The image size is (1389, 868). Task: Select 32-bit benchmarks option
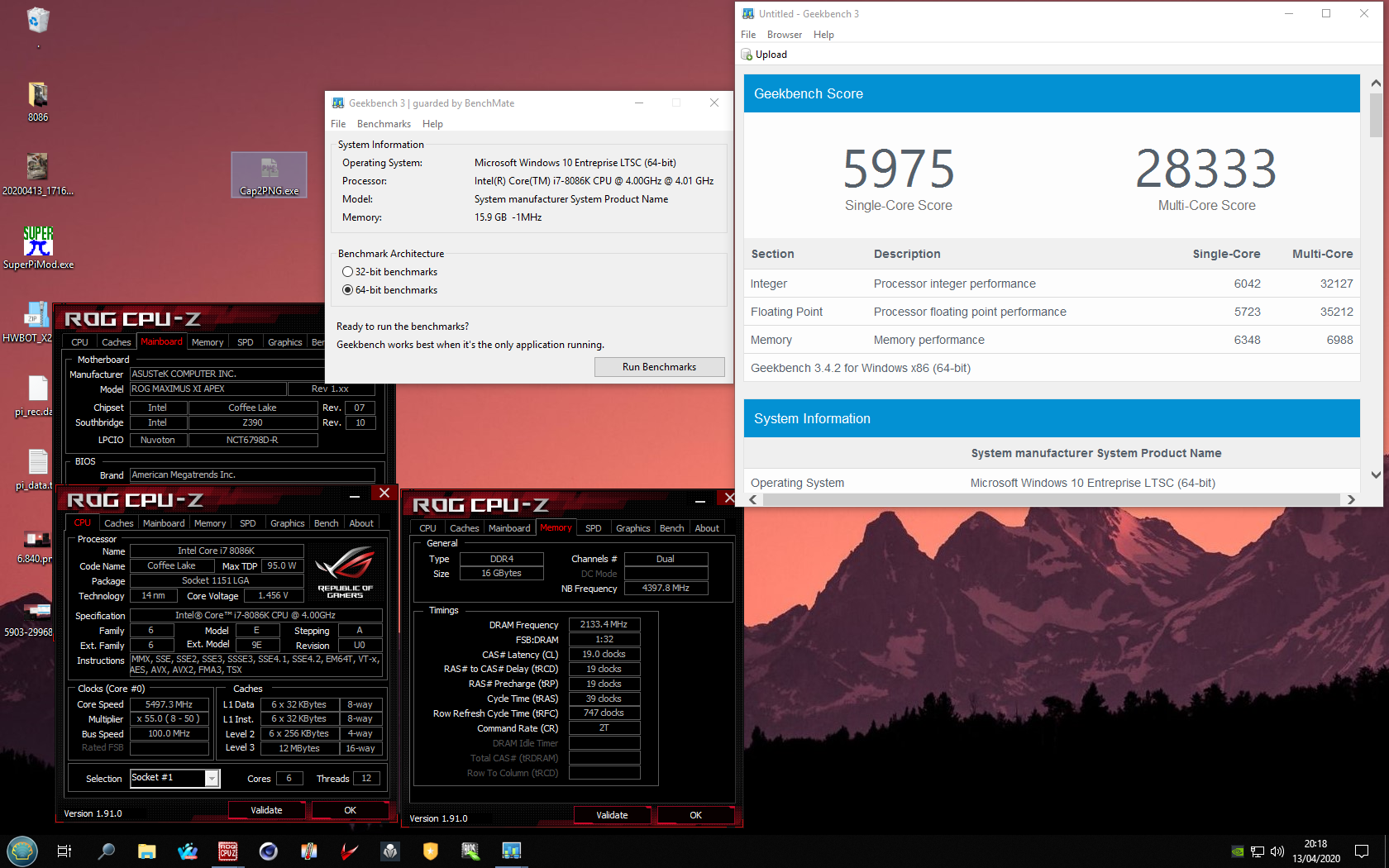tap(389, 272)
